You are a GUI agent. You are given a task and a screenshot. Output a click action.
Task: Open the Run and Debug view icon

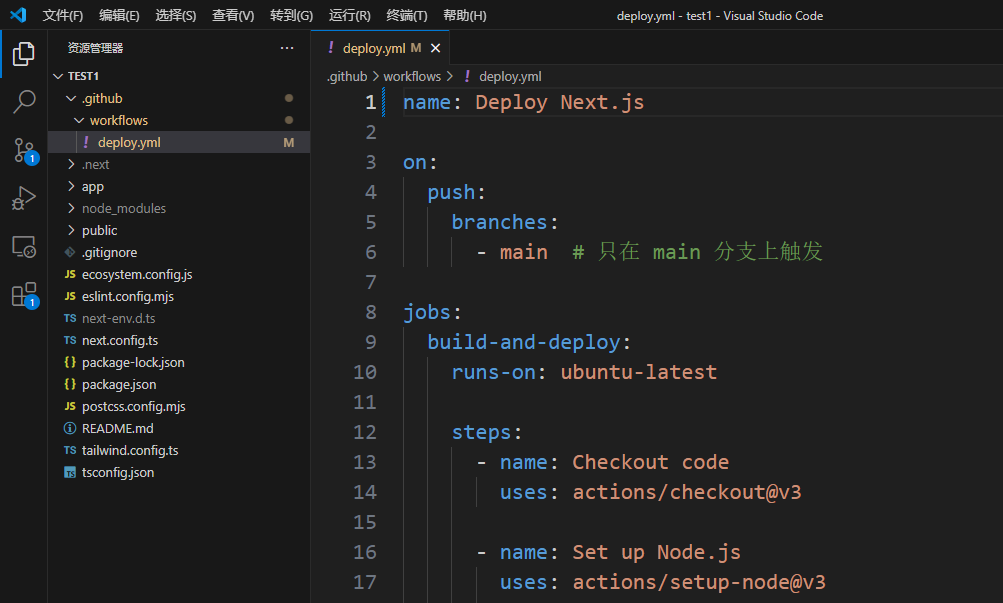pos(24,198)
